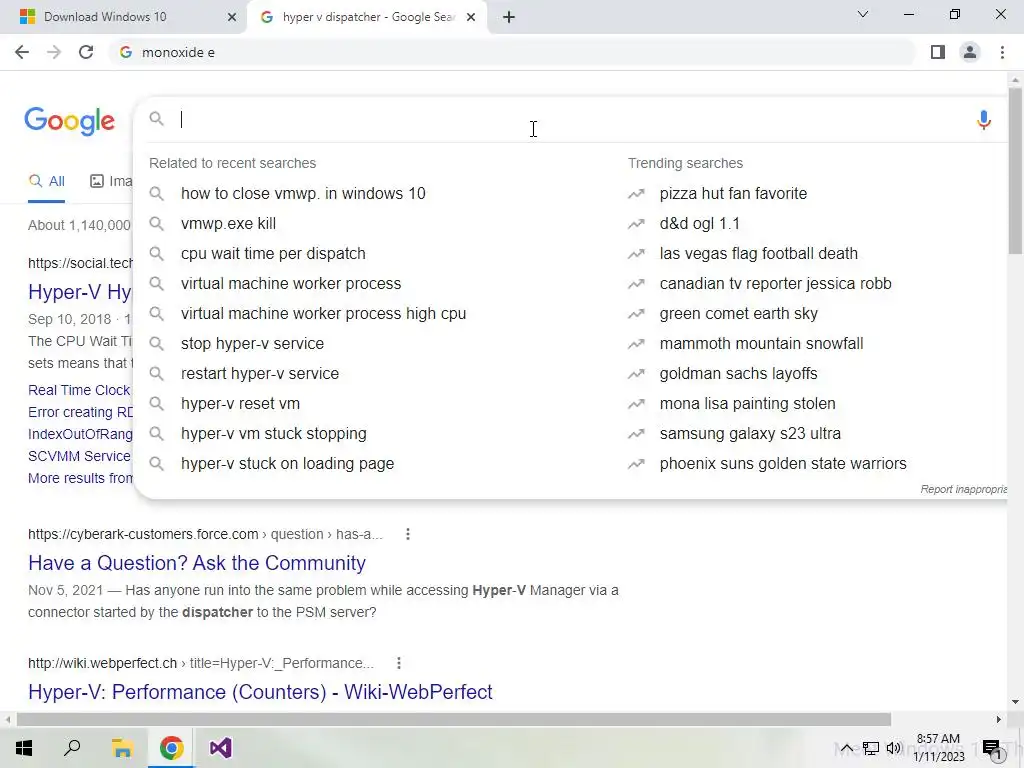Image resolution: width=1024 pixels, height=768 pixels.
Task: Reload the page with the refresh icon
Action: (86, 52)
